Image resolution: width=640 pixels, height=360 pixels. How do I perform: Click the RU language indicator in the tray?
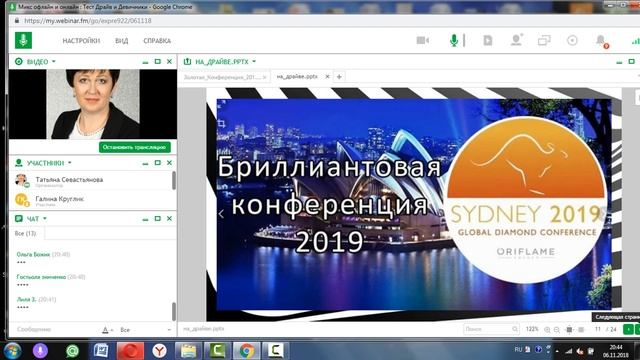[x=518, y=350]
